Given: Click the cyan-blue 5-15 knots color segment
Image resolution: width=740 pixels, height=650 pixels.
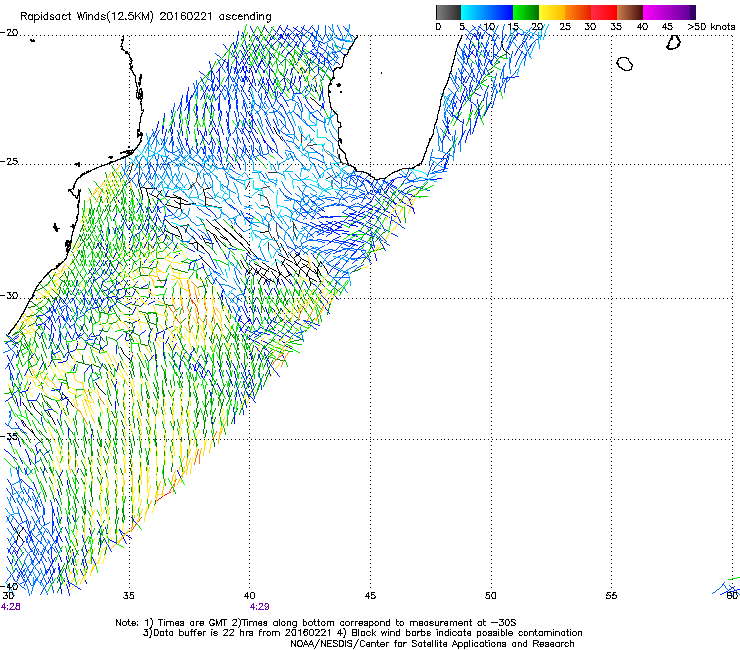Looking at the screenshot, I should [487, 12].
